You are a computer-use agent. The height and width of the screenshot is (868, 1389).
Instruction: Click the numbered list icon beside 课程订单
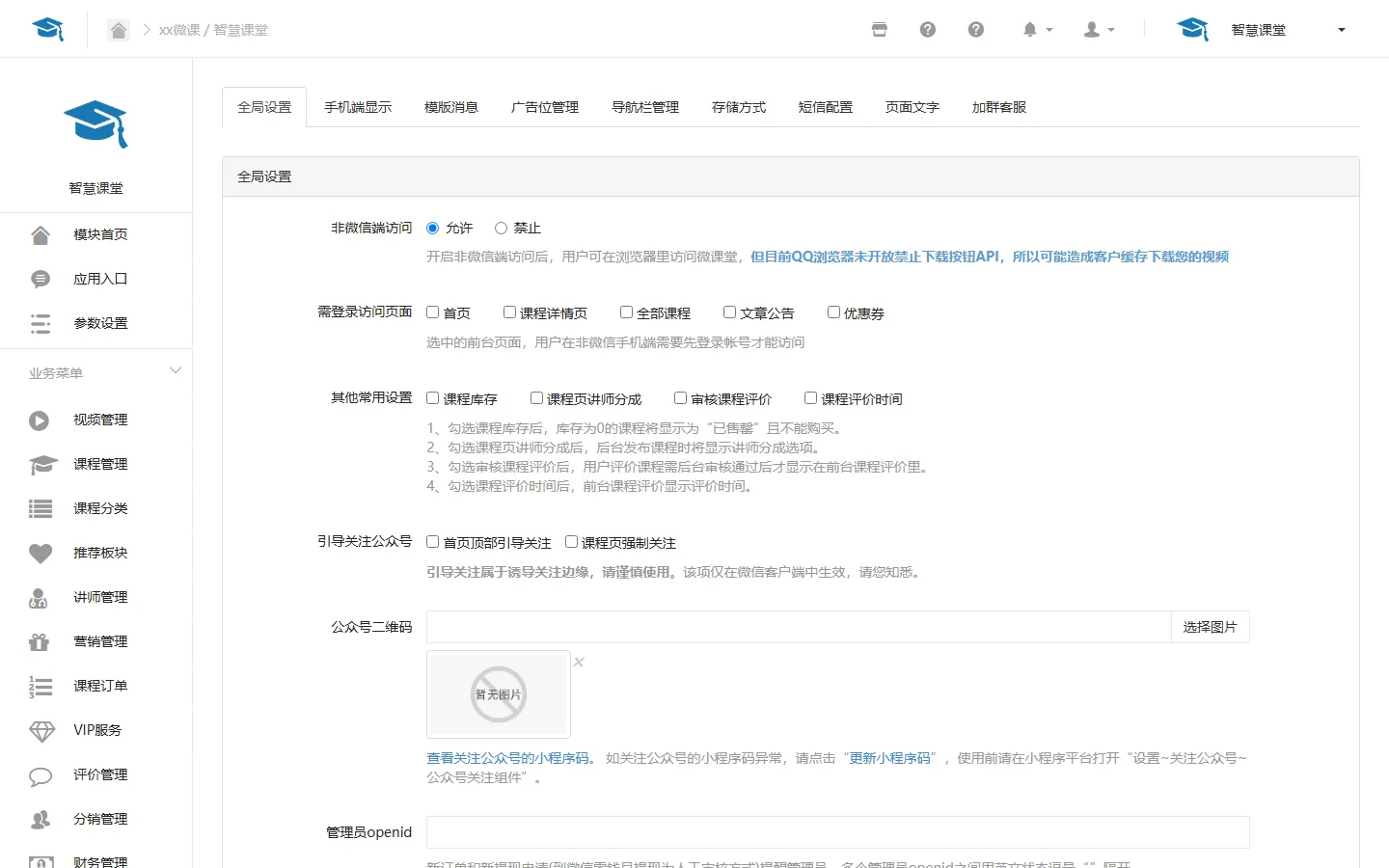(41, 686)
